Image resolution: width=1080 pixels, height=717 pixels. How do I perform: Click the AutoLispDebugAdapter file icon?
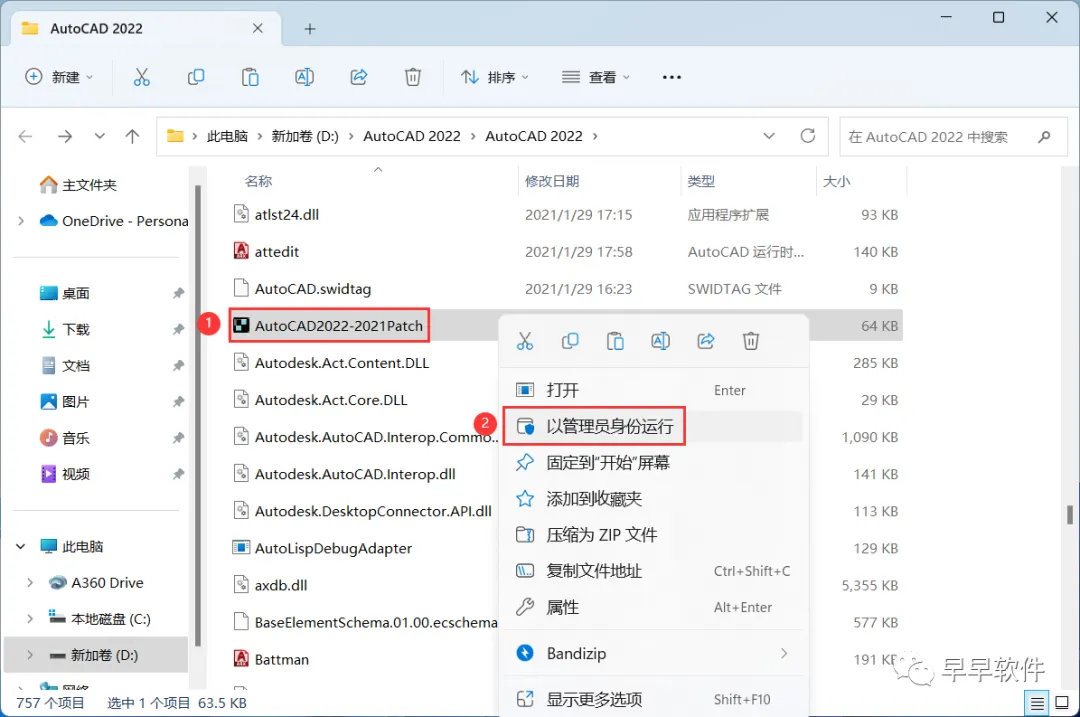tap(241, 548)
